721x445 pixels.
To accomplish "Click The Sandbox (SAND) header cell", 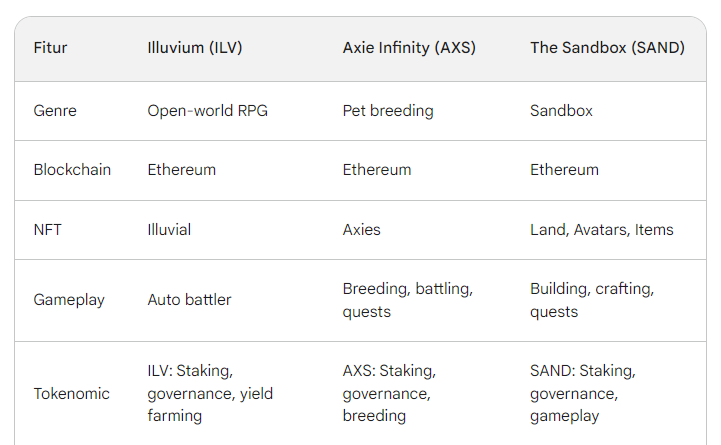I will pyautogui.click(x=607, y=48).
